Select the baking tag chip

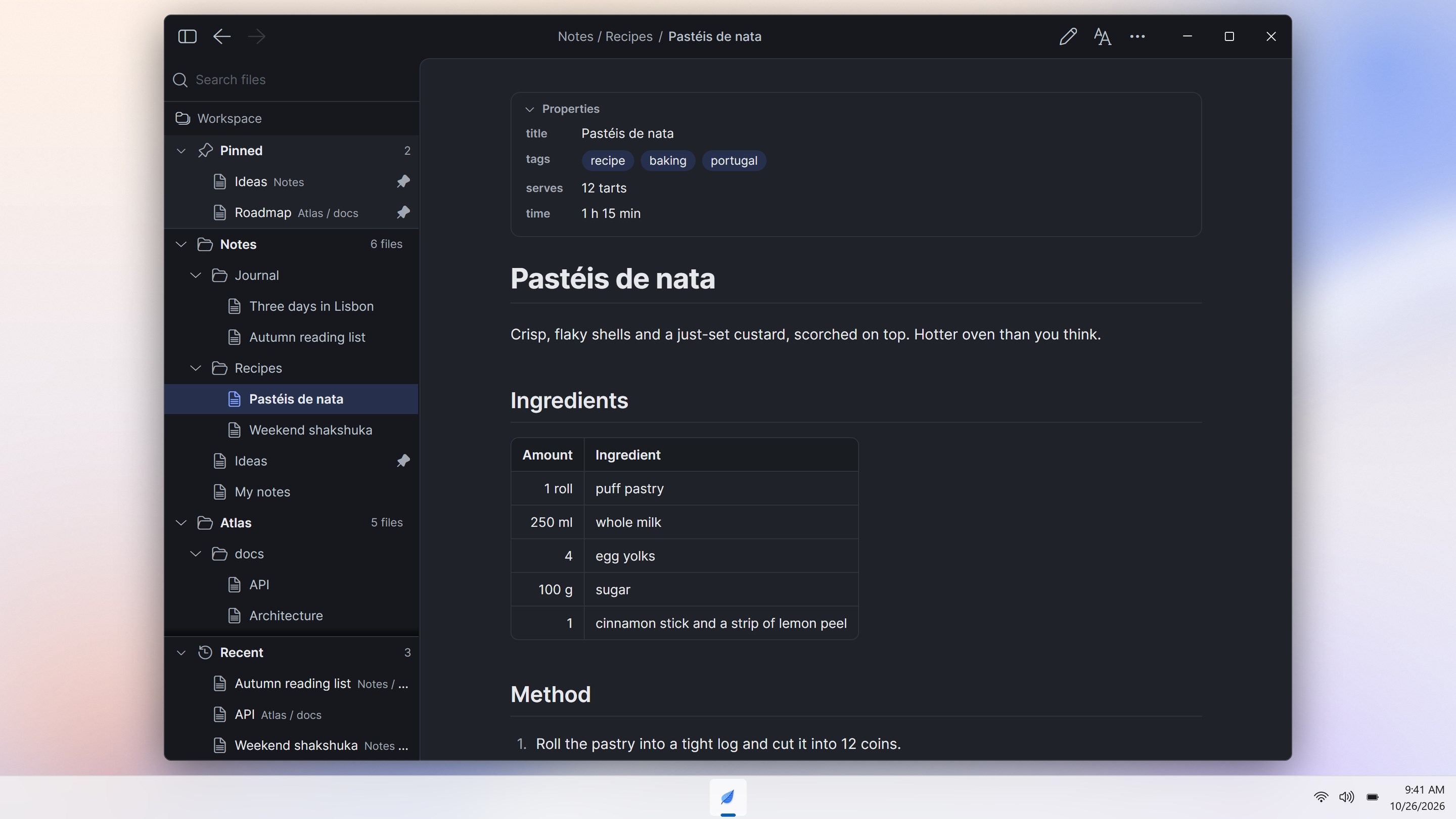(x=667, y=161)
